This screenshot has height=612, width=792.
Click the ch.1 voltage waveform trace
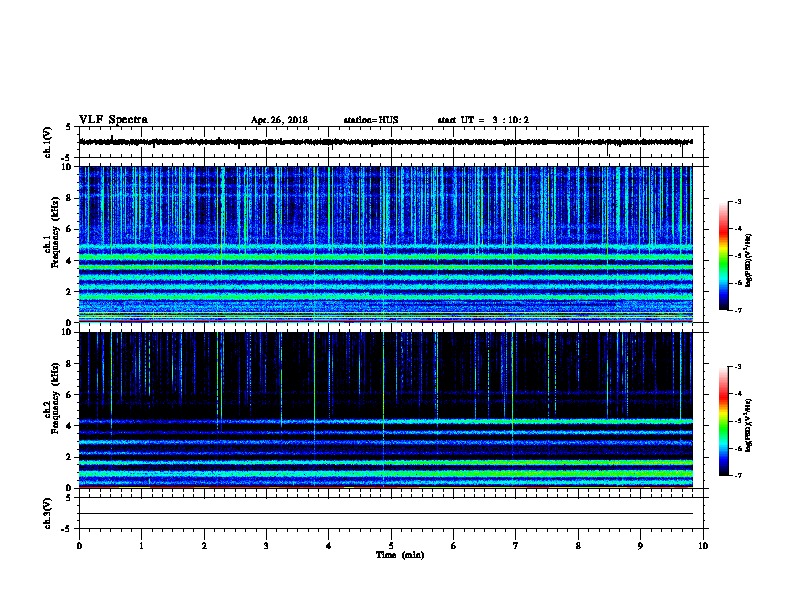[x=385, y=142]
